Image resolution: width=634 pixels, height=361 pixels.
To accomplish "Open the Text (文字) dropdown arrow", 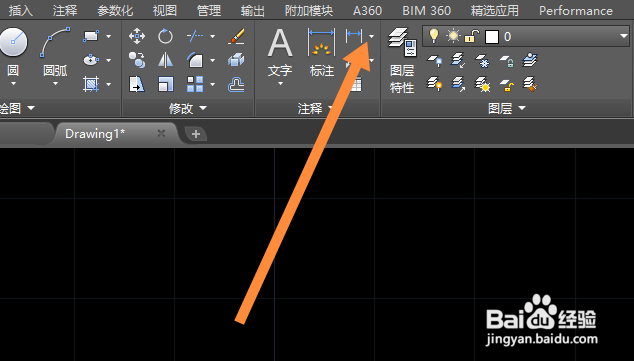I will [280, 84].
